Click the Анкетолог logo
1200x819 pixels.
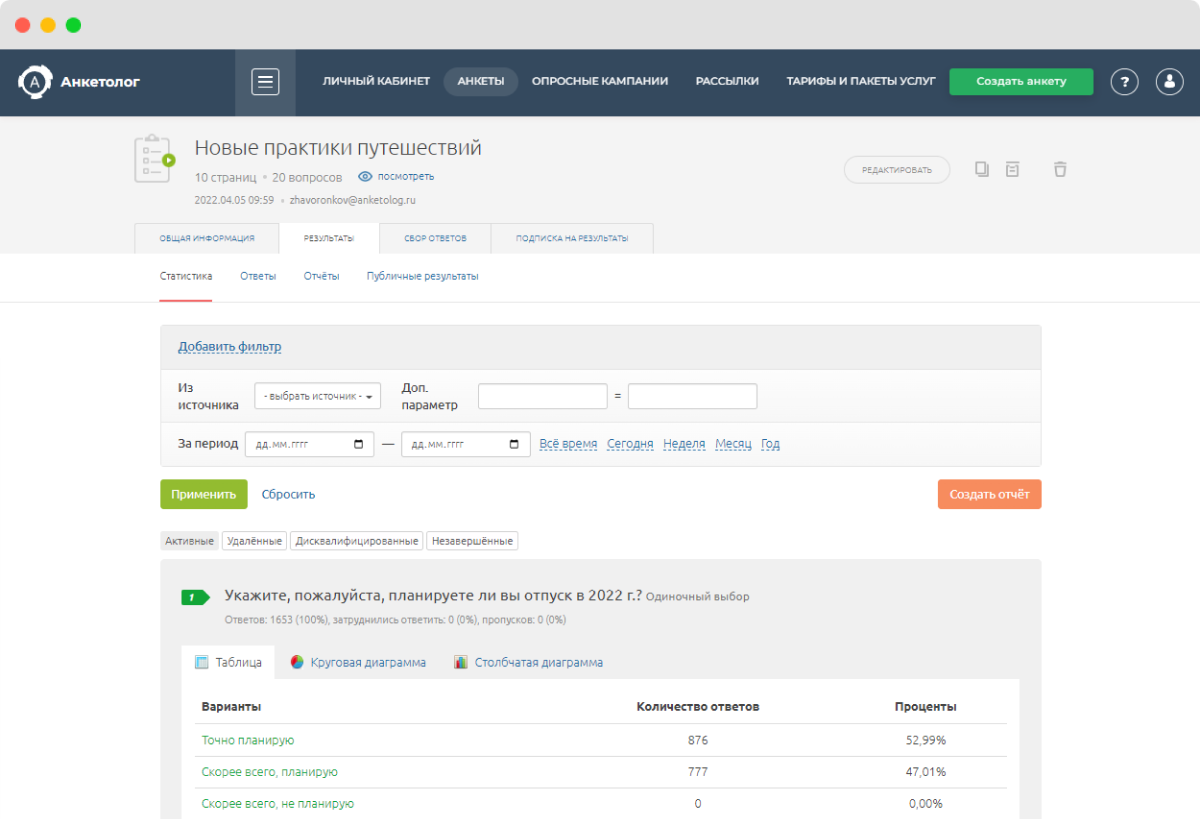[x=79, y=82]
